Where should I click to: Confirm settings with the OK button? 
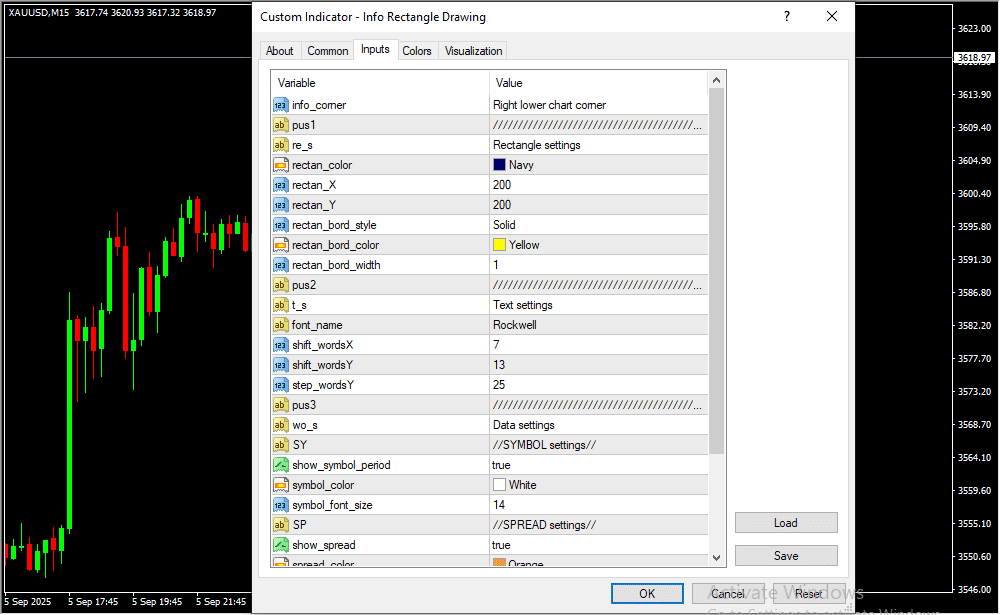(x=647, y=594)
